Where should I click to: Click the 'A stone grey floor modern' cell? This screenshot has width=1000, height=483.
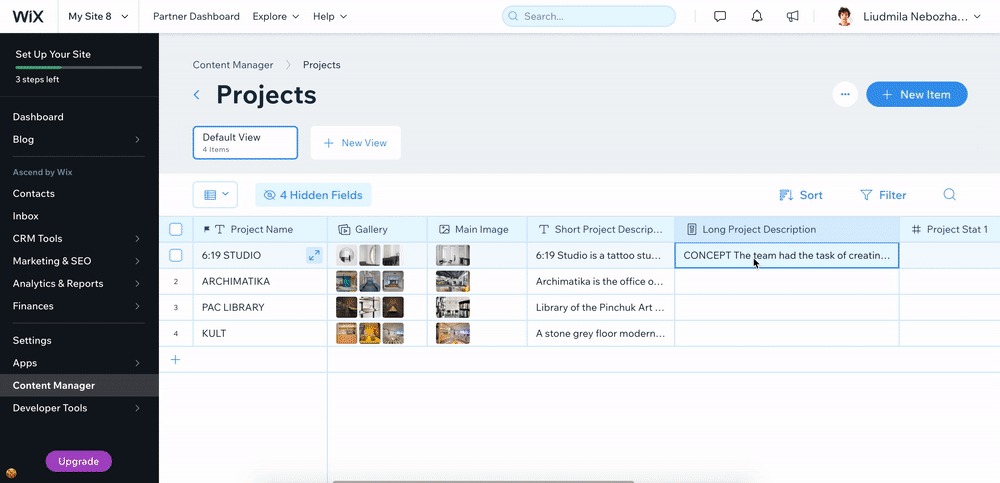601,334
